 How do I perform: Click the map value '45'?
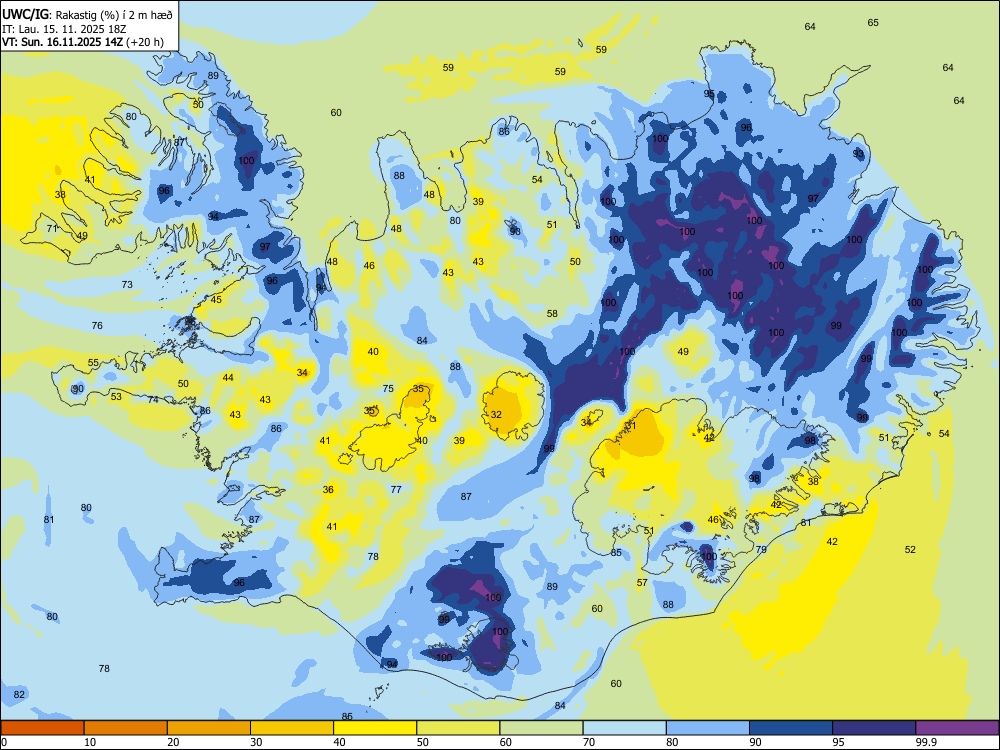[x=216, y=300]
